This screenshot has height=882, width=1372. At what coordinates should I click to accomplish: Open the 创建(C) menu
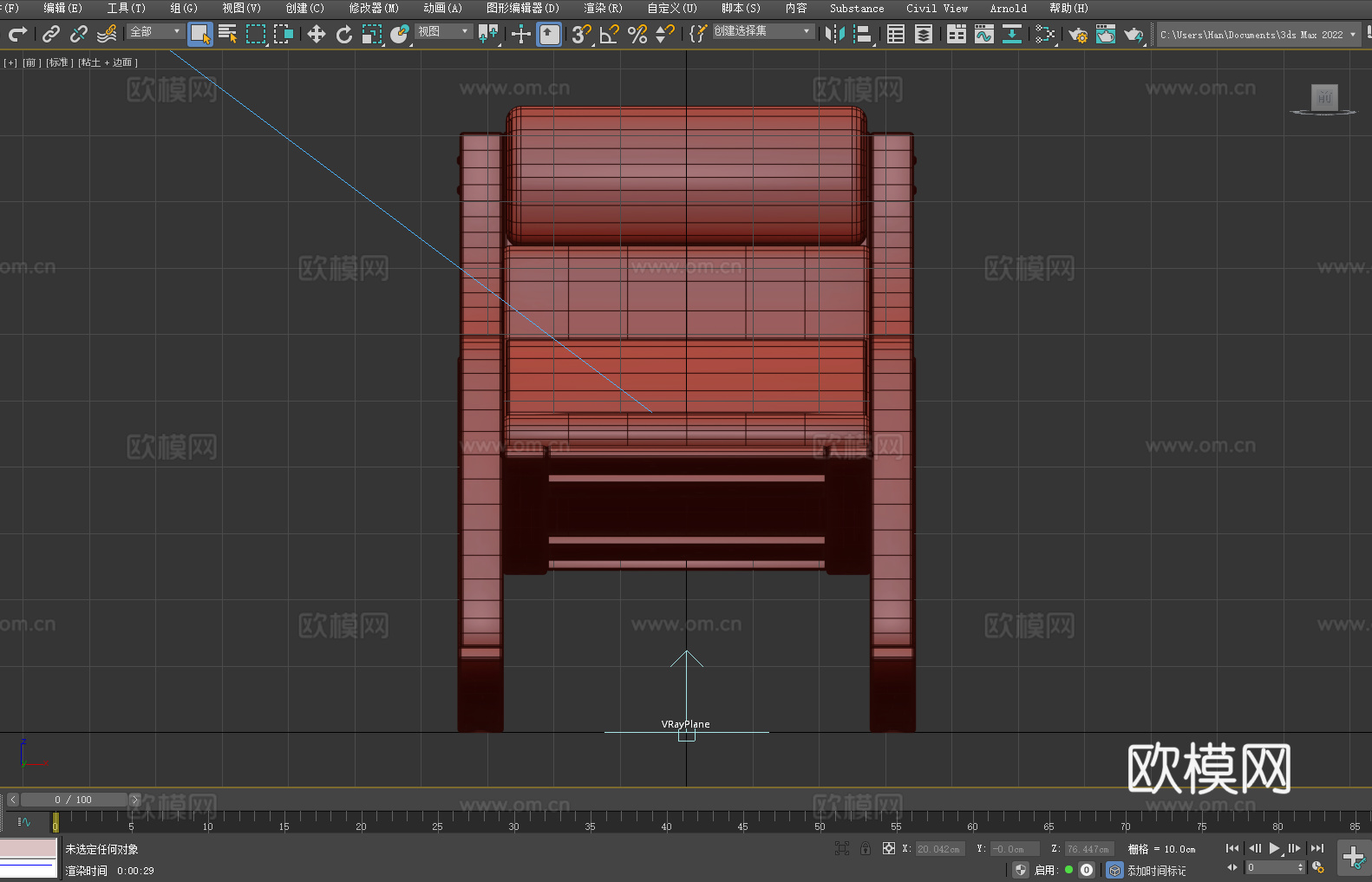[304, 8]
